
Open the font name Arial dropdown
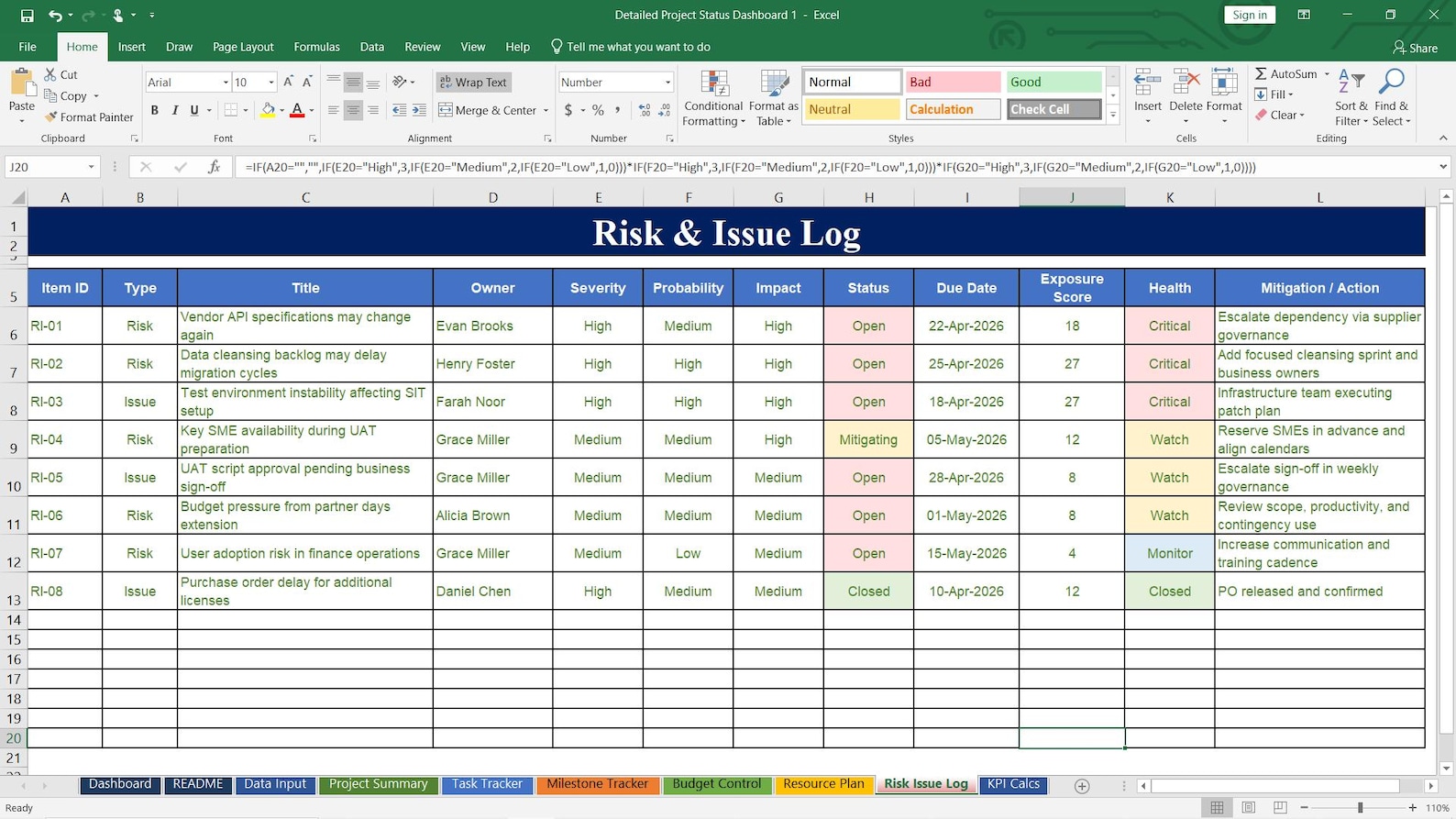coord(226,83)
